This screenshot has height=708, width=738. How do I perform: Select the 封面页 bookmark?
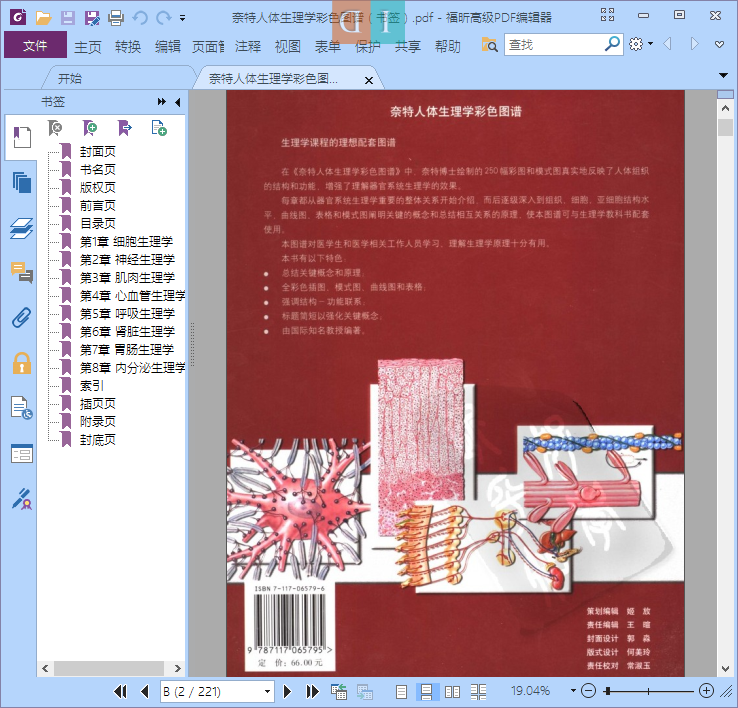(97, 152)
